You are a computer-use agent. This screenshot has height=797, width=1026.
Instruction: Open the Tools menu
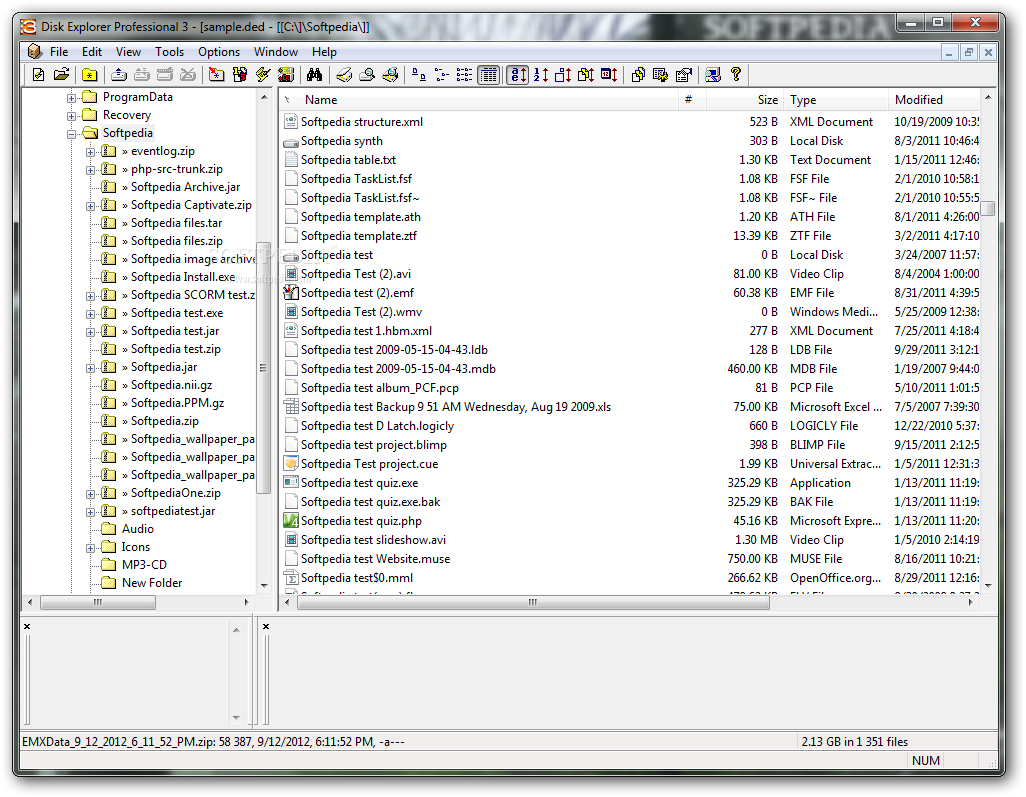tap(169, 52)
